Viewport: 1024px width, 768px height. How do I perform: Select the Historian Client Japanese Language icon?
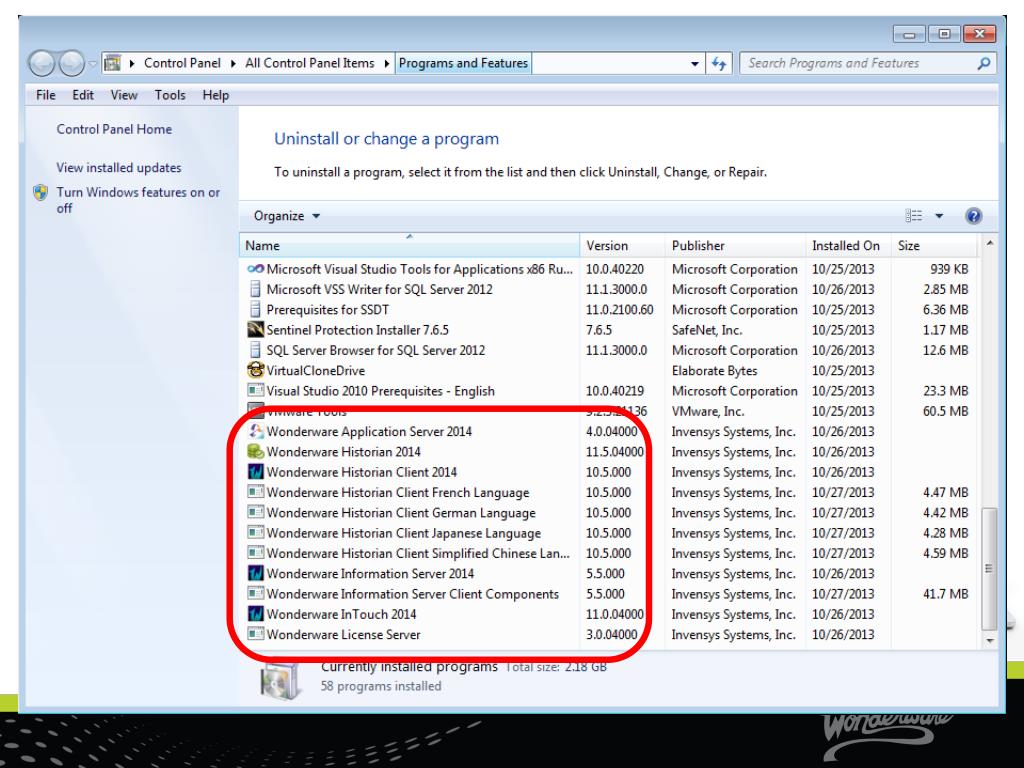pyautogui.click(x=255, y=532)
